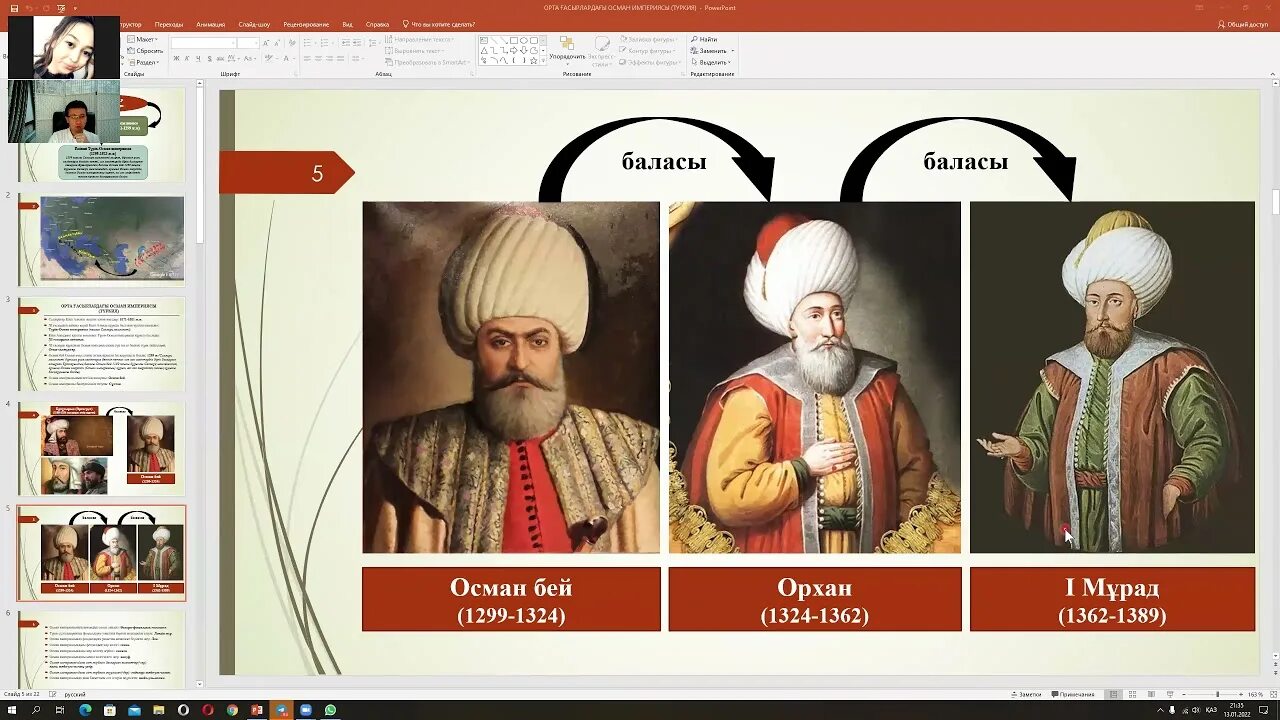Select slide 4 thumbnail
Image resolution: width=1280 pixels, height=720 pixels.
tap(102, 449)
